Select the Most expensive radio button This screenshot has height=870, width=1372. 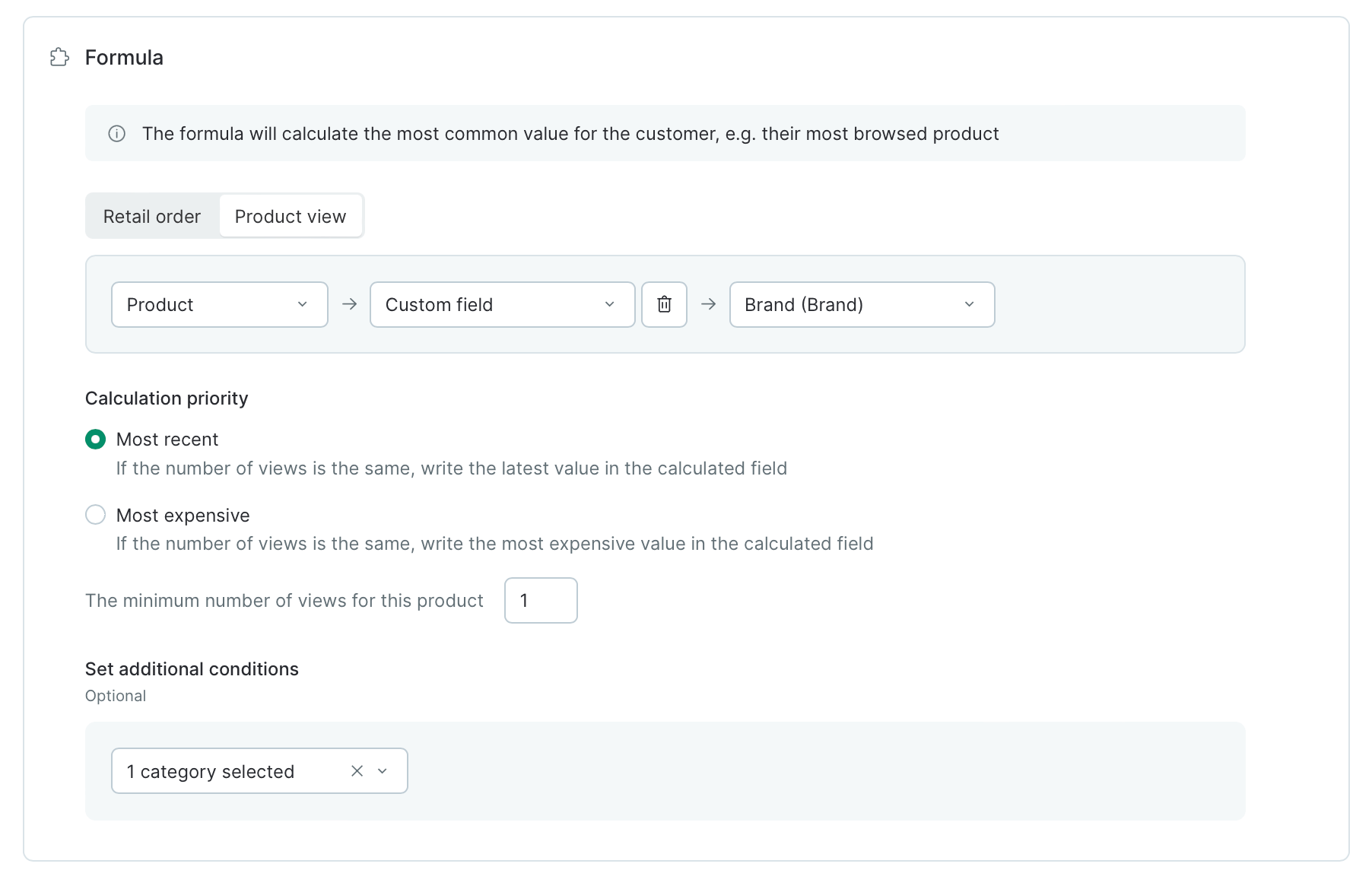coord(95,515)
